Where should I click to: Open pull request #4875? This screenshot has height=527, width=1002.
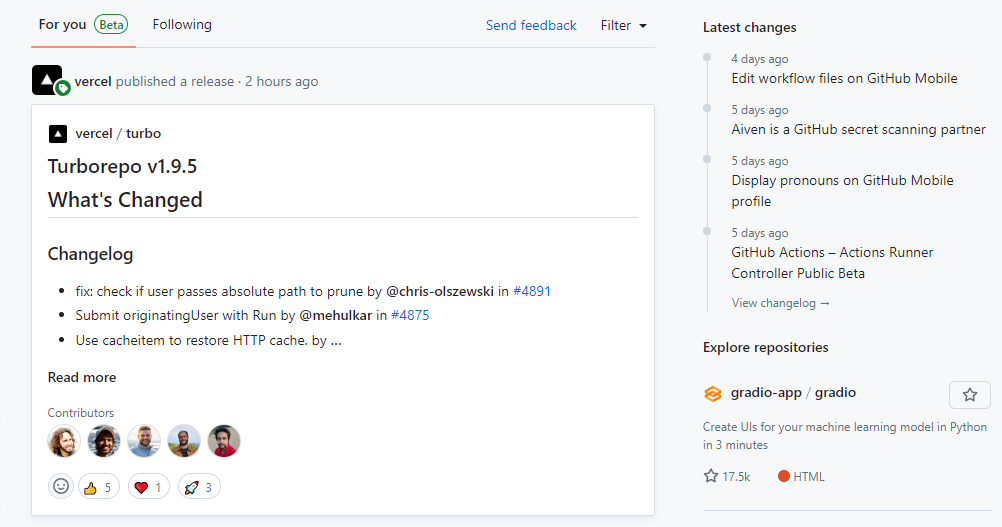coord(410,316)
